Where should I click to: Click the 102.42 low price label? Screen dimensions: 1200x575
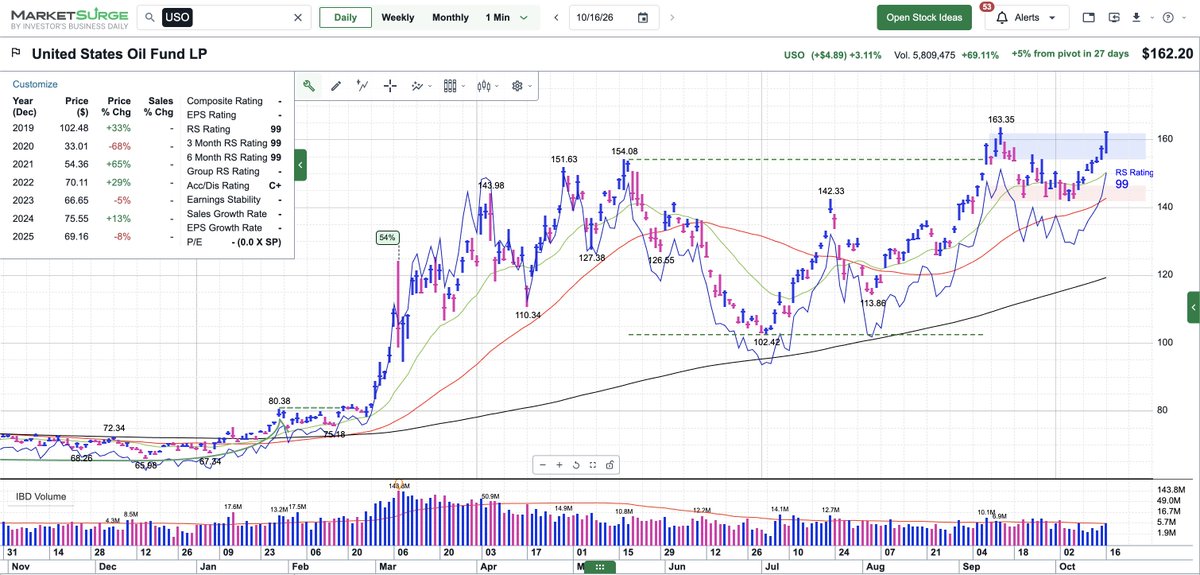coord(767,342)
